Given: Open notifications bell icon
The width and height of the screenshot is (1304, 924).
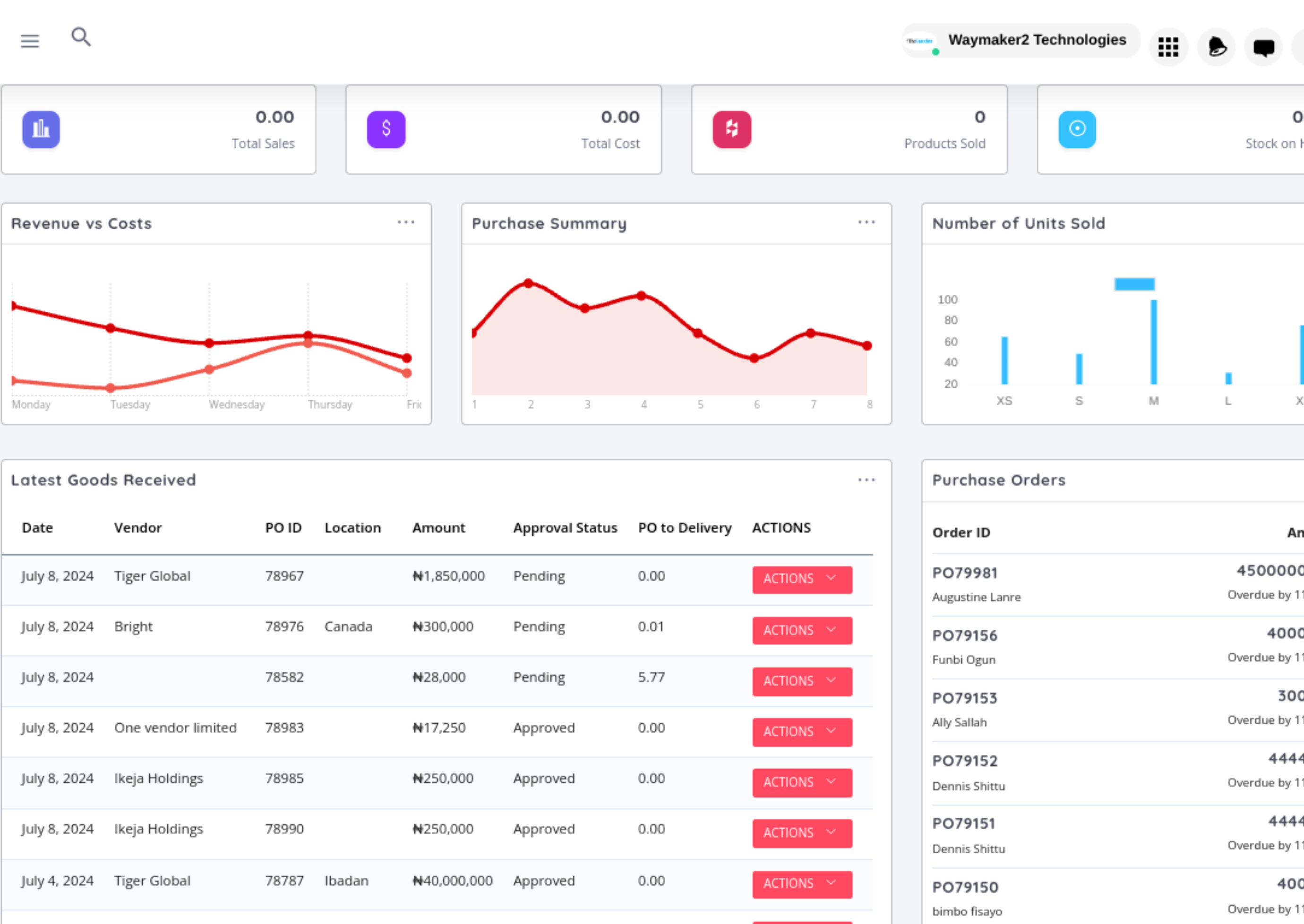Looking at the screenshot, I should coord(1216,47).
